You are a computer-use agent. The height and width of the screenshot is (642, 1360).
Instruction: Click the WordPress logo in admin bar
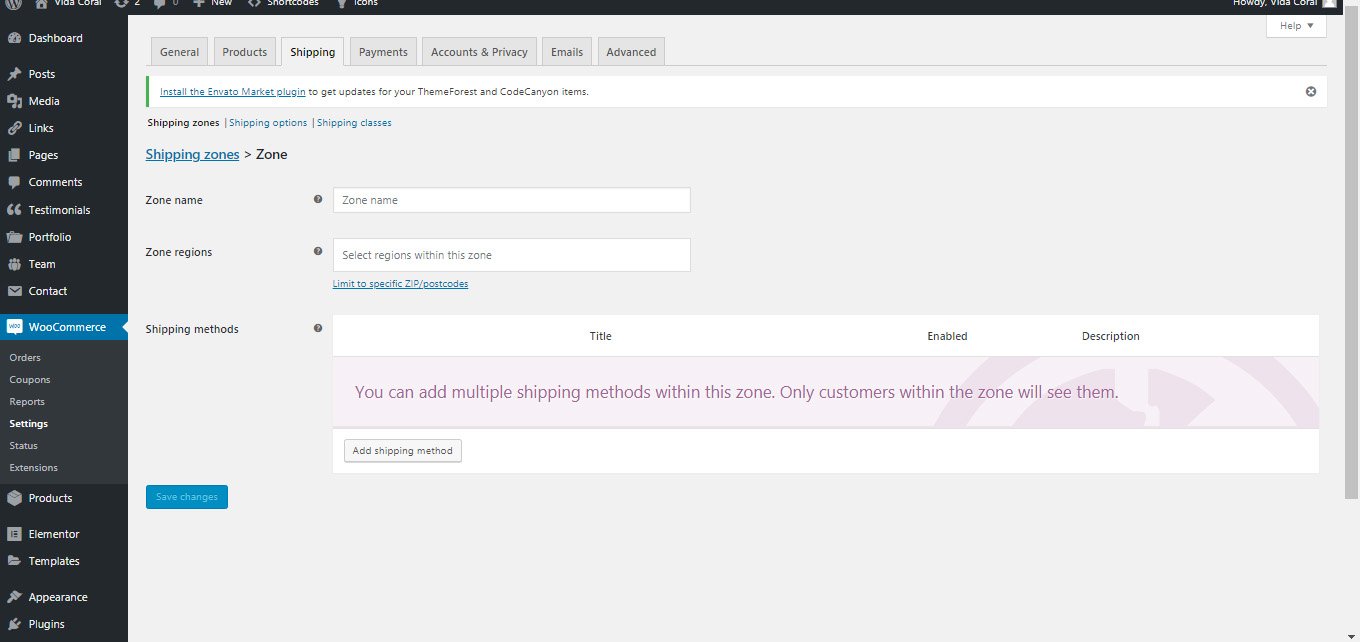click(14, 3)
